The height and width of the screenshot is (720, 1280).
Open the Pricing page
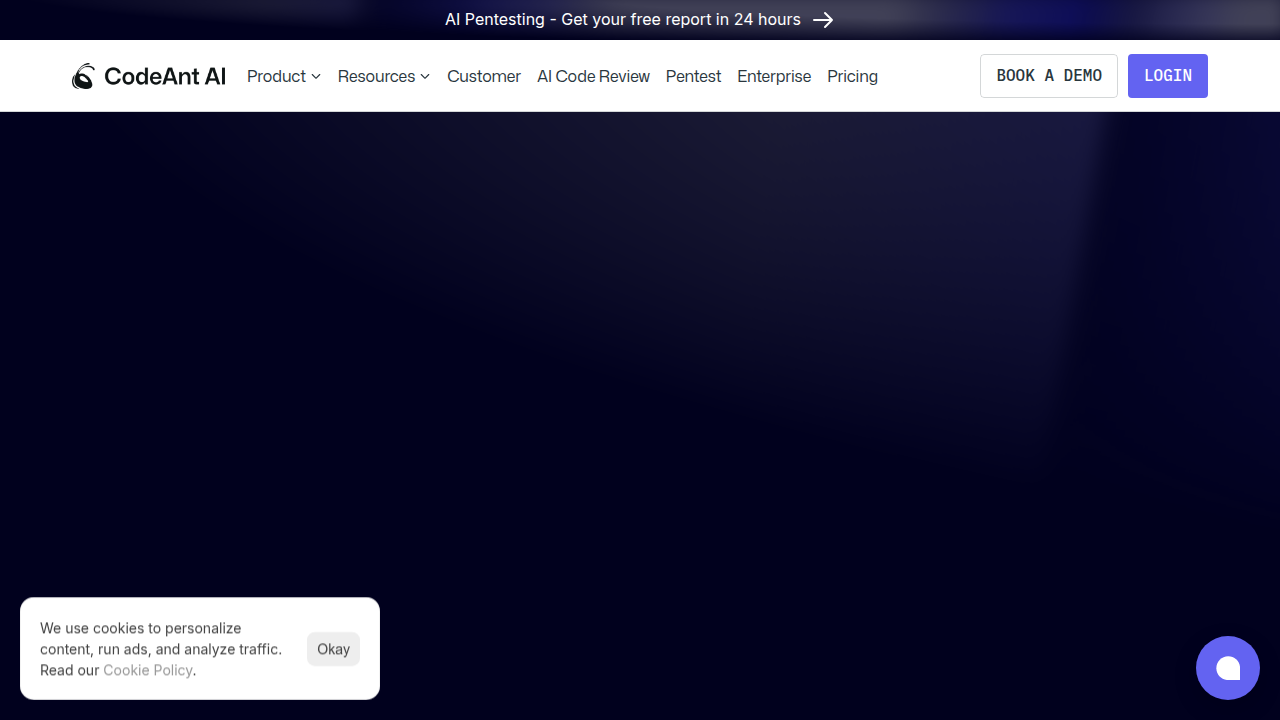852,76
